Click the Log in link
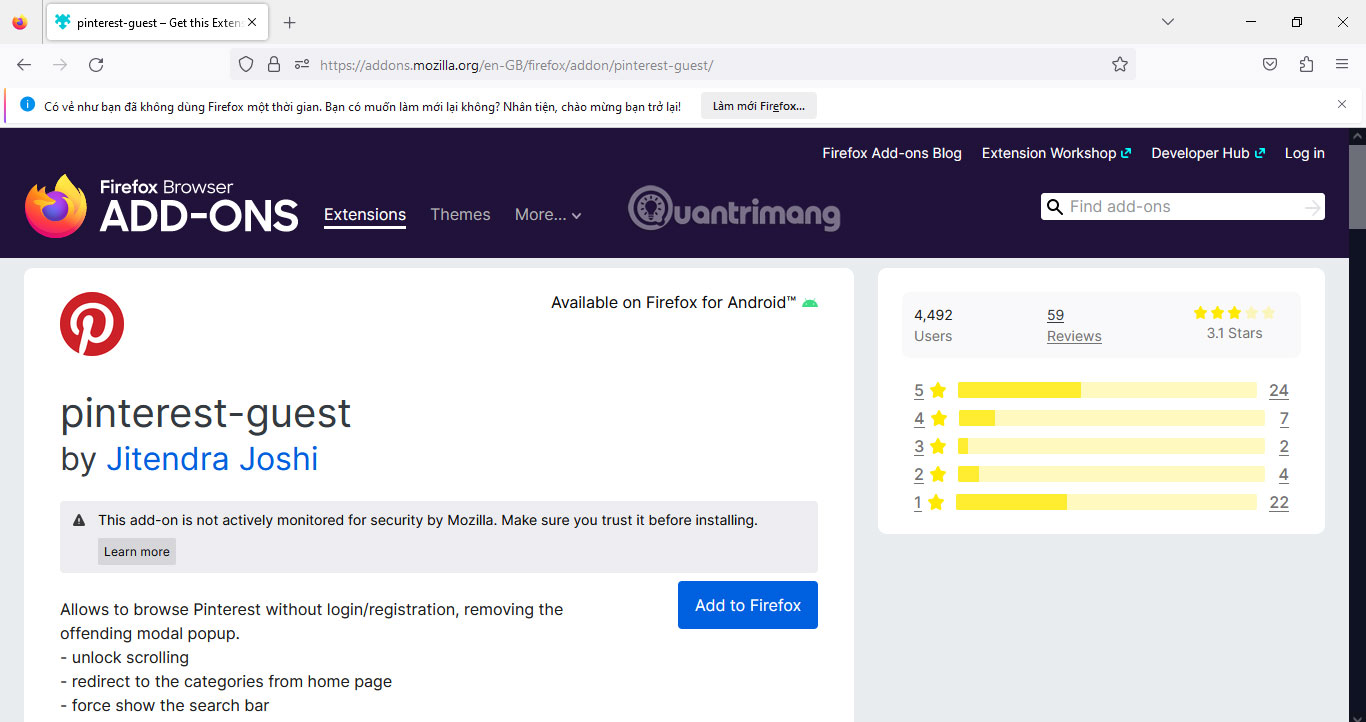 click(x=1304, y=153)
